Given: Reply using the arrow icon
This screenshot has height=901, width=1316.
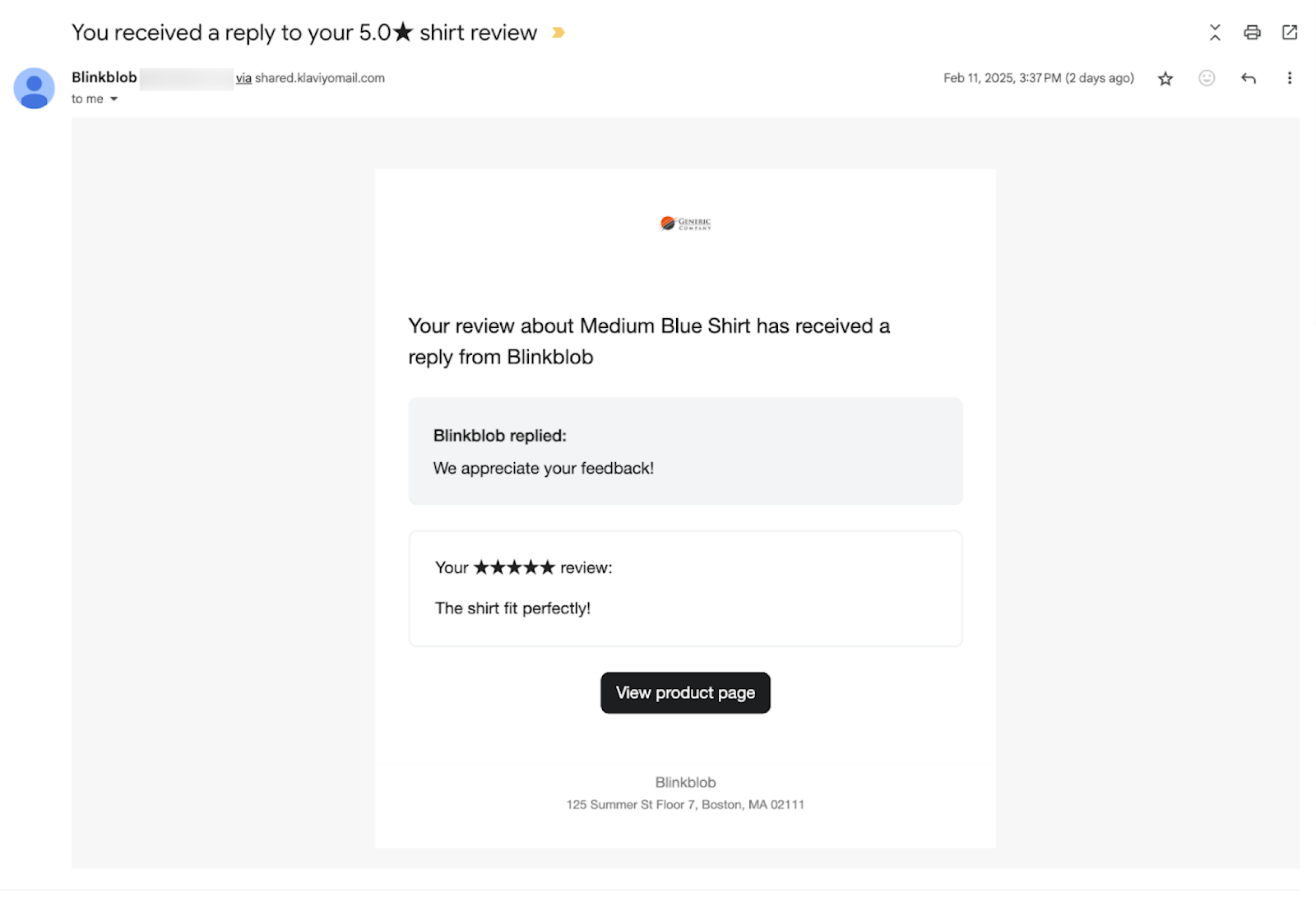Looking at the screenshot, I should tap(1248, 78).
